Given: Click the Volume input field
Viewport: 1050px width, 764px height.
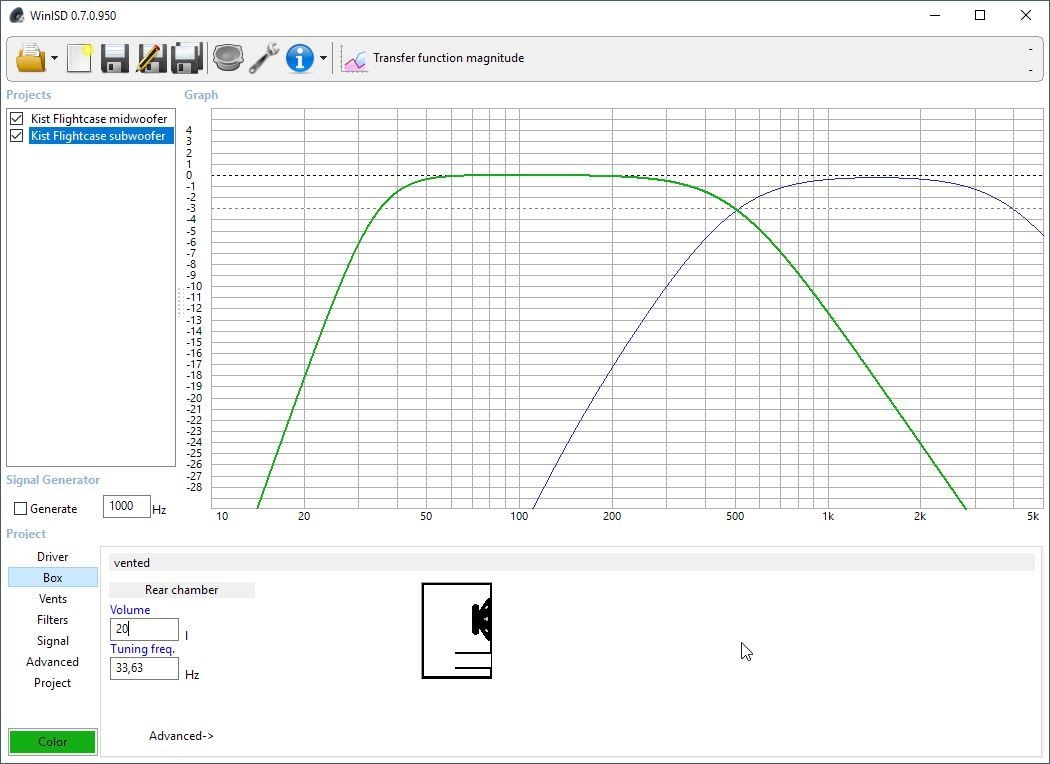Looking at the screenshot, I should click(x=144, y=629).
